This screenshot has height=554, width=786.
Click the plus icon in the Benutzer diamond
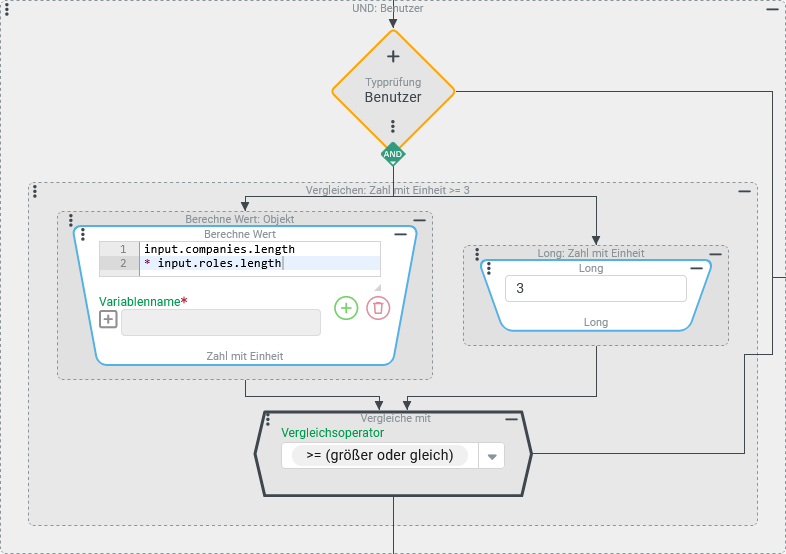point(393,57)
